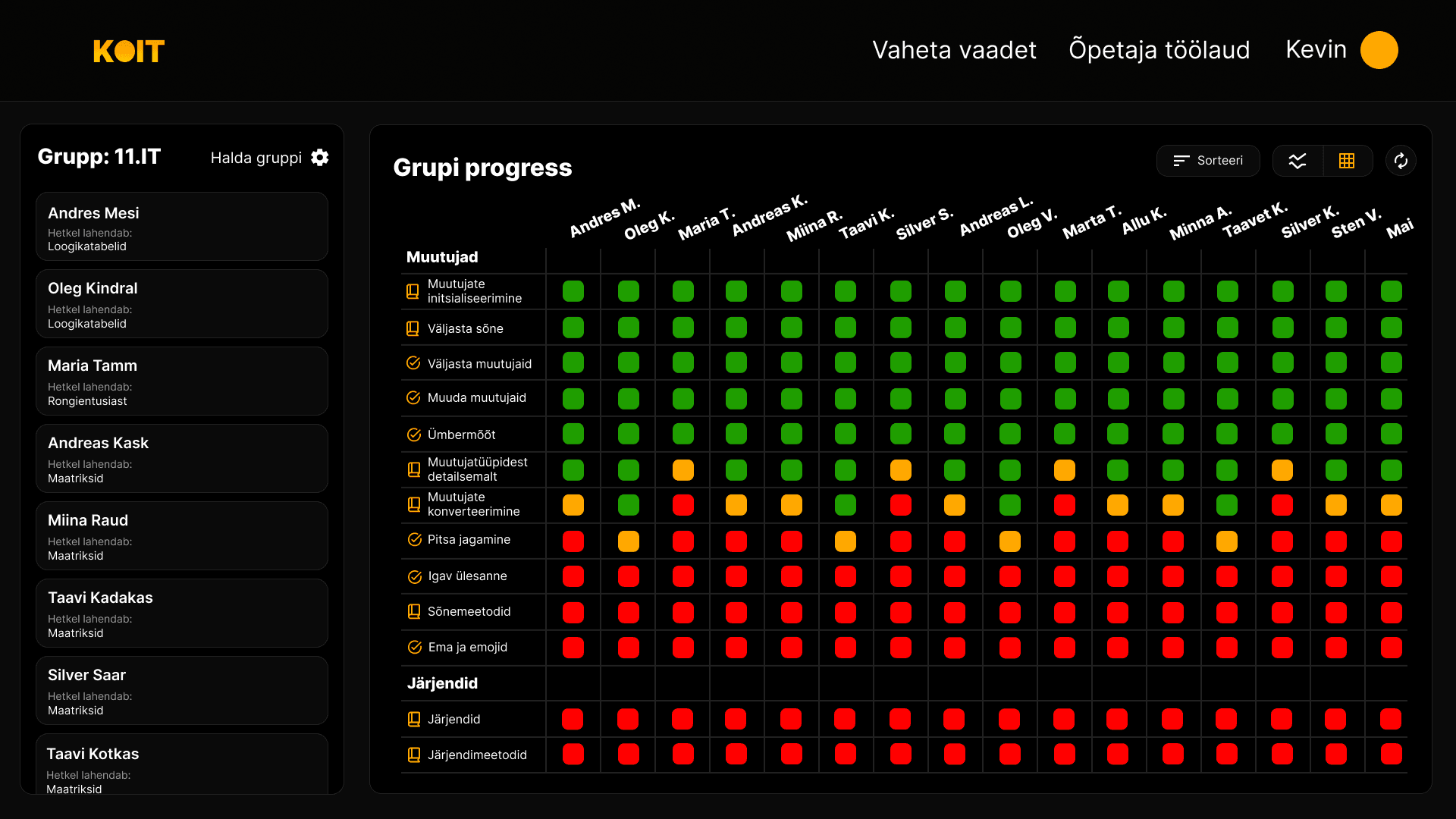The image size is (1456, 819).
Task: Click Kevin's orange profile avatar
Action: (x=1379, y=50)
